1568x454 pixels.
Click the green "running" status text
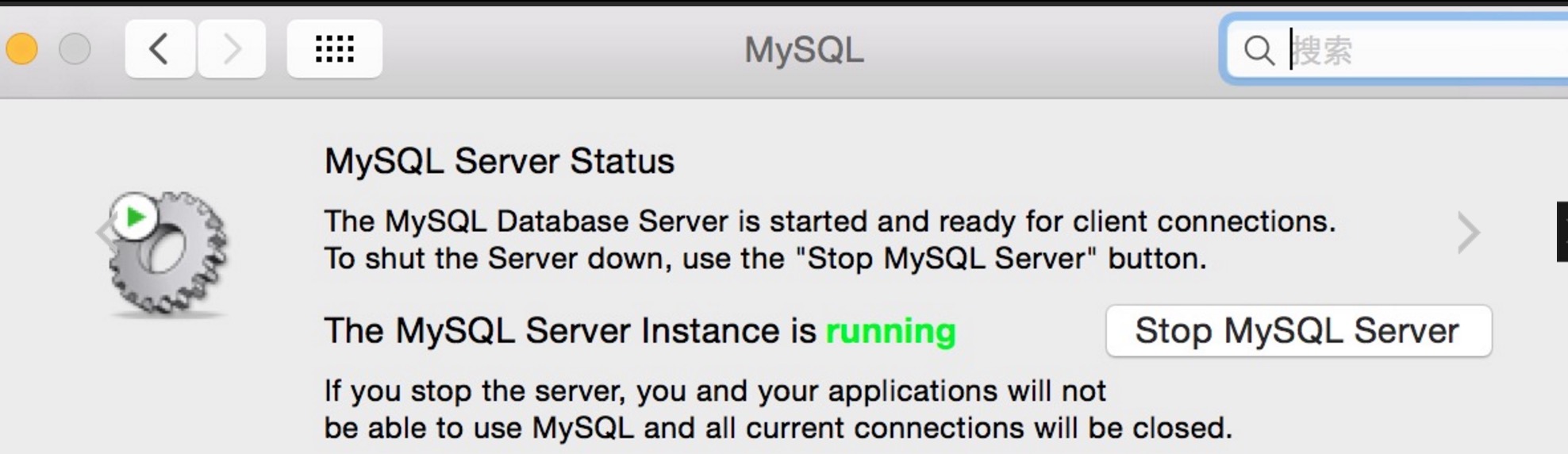pos(890,331)
